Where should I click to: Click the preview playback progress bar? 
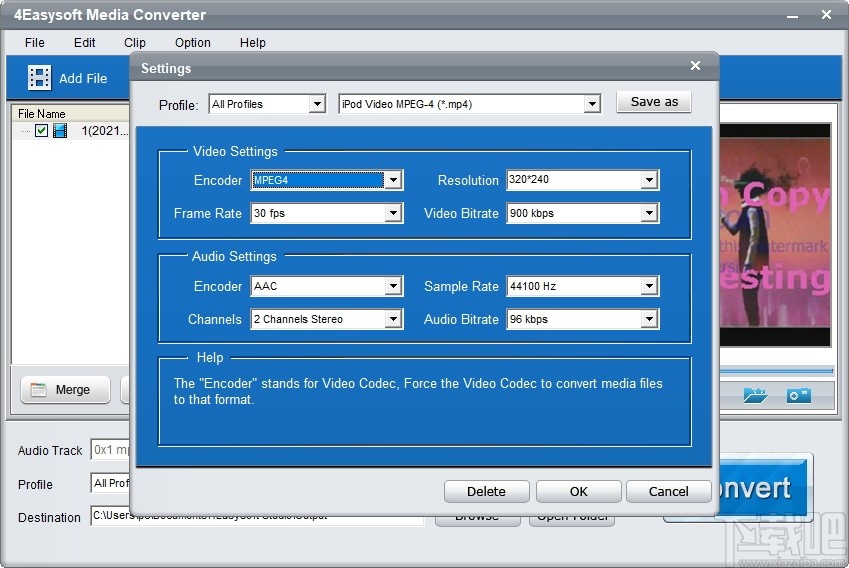pos(776,371)
